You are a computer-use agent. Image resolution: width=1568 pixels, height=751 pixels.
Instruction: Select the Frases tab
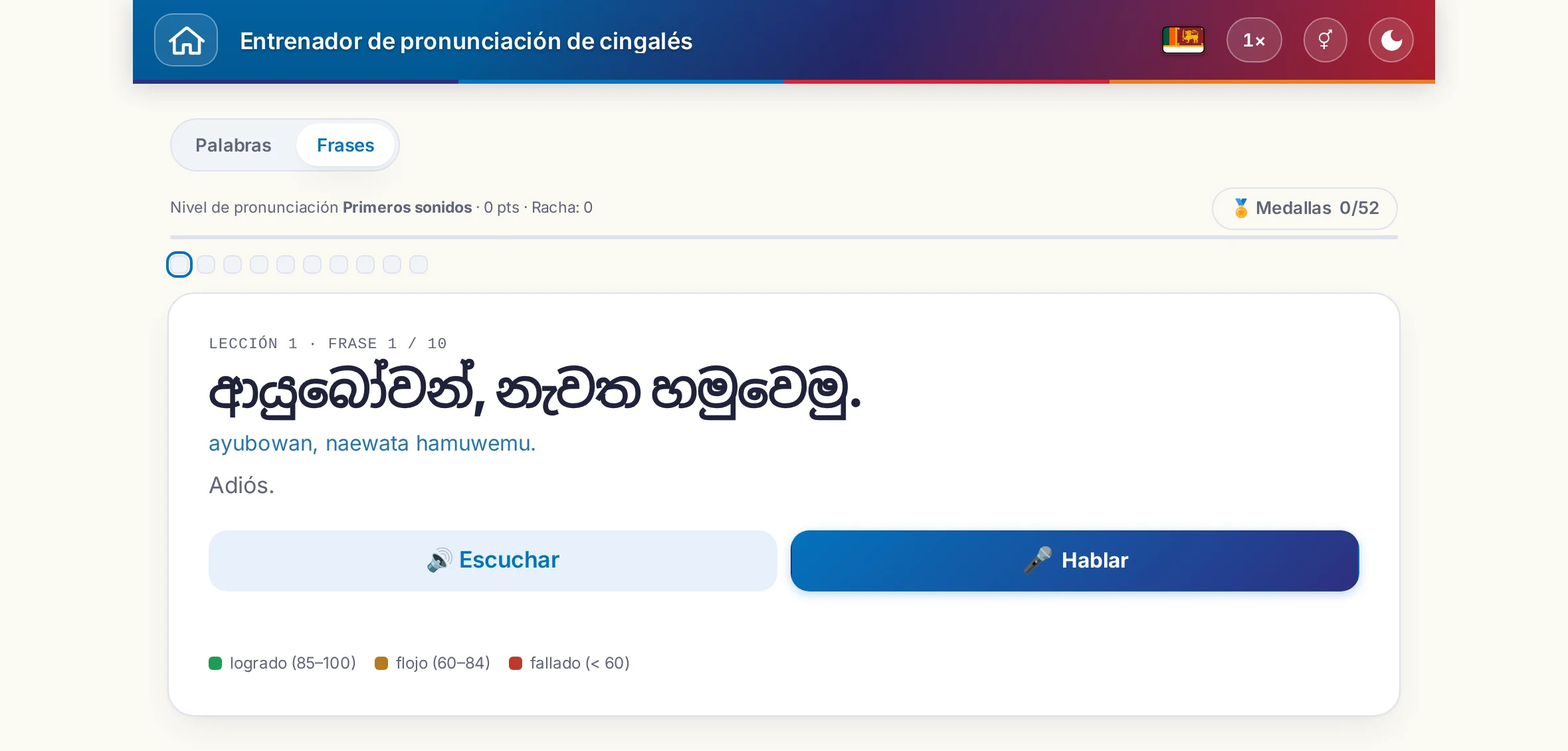tap(345, 145)
